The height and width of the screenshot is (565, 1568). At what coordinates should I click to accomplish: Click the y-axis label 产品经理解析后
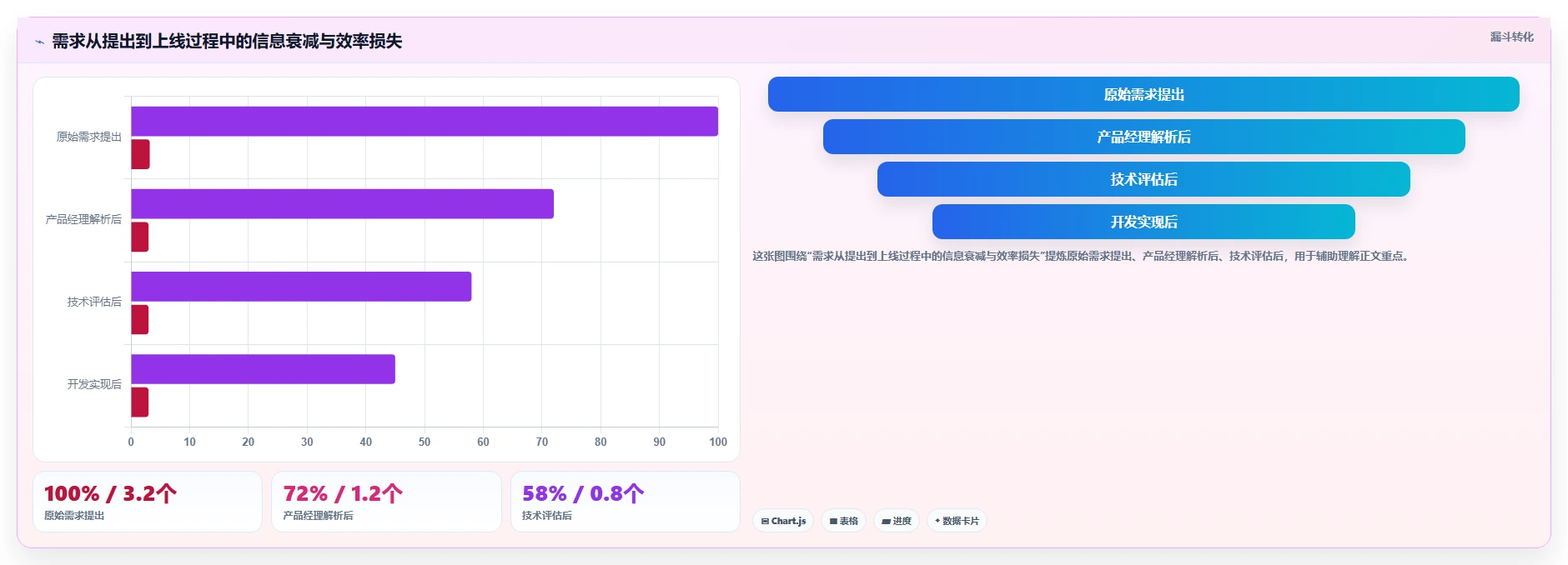pos(83,219)
